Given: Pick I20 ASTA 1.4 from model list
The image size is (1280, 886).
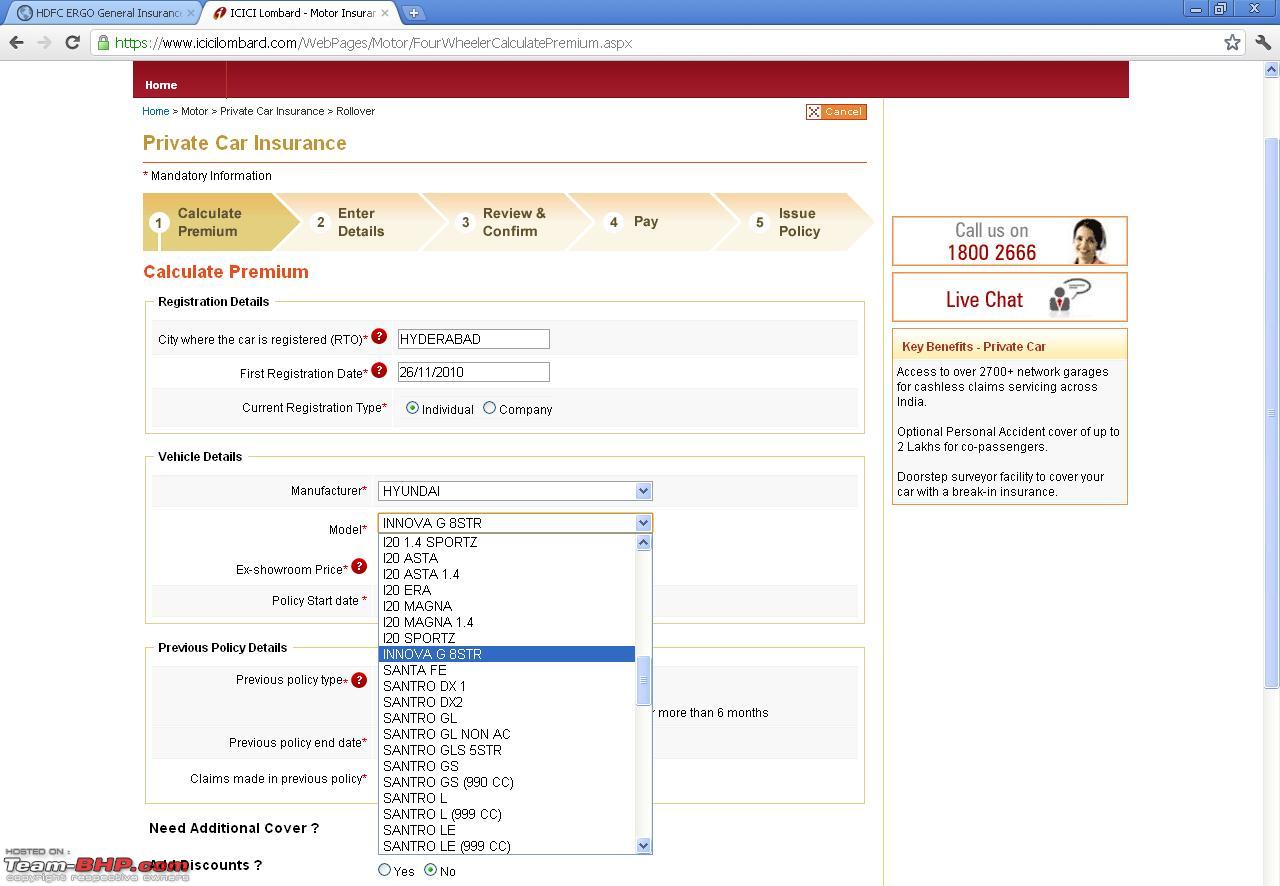Looking at the screenshot, I should click(507, 574).
